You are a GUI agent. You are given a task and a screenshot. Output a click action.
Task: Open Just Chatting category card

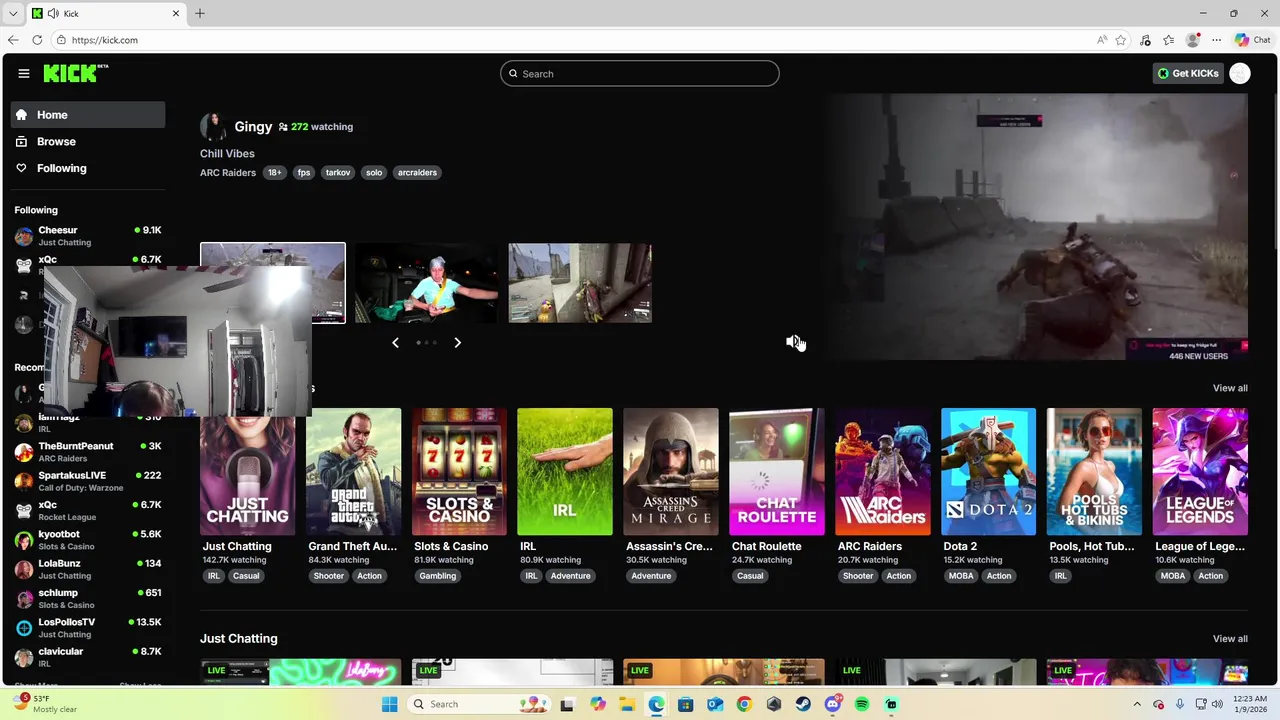247,472
